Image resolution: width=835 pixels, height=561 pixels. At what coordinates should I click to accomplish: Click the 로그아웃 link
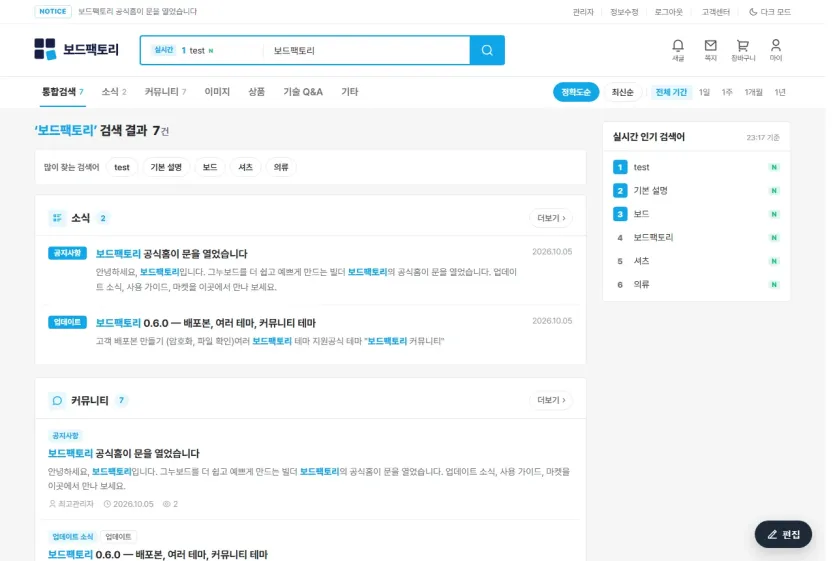pos(668,12)
